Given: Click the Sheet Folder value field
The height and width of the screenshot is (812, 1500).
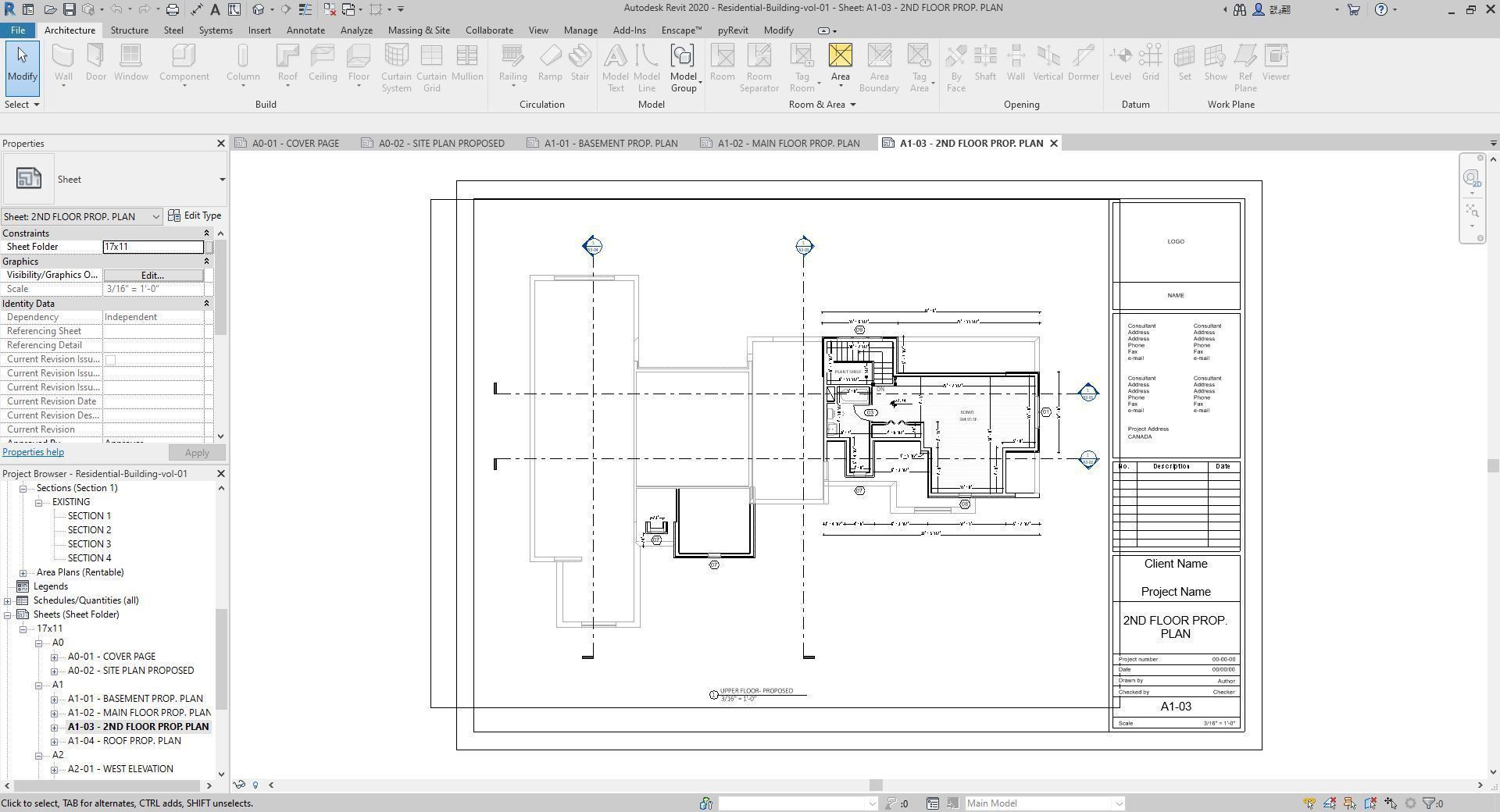Looking at the screenshot, I should tap(153, 247).
